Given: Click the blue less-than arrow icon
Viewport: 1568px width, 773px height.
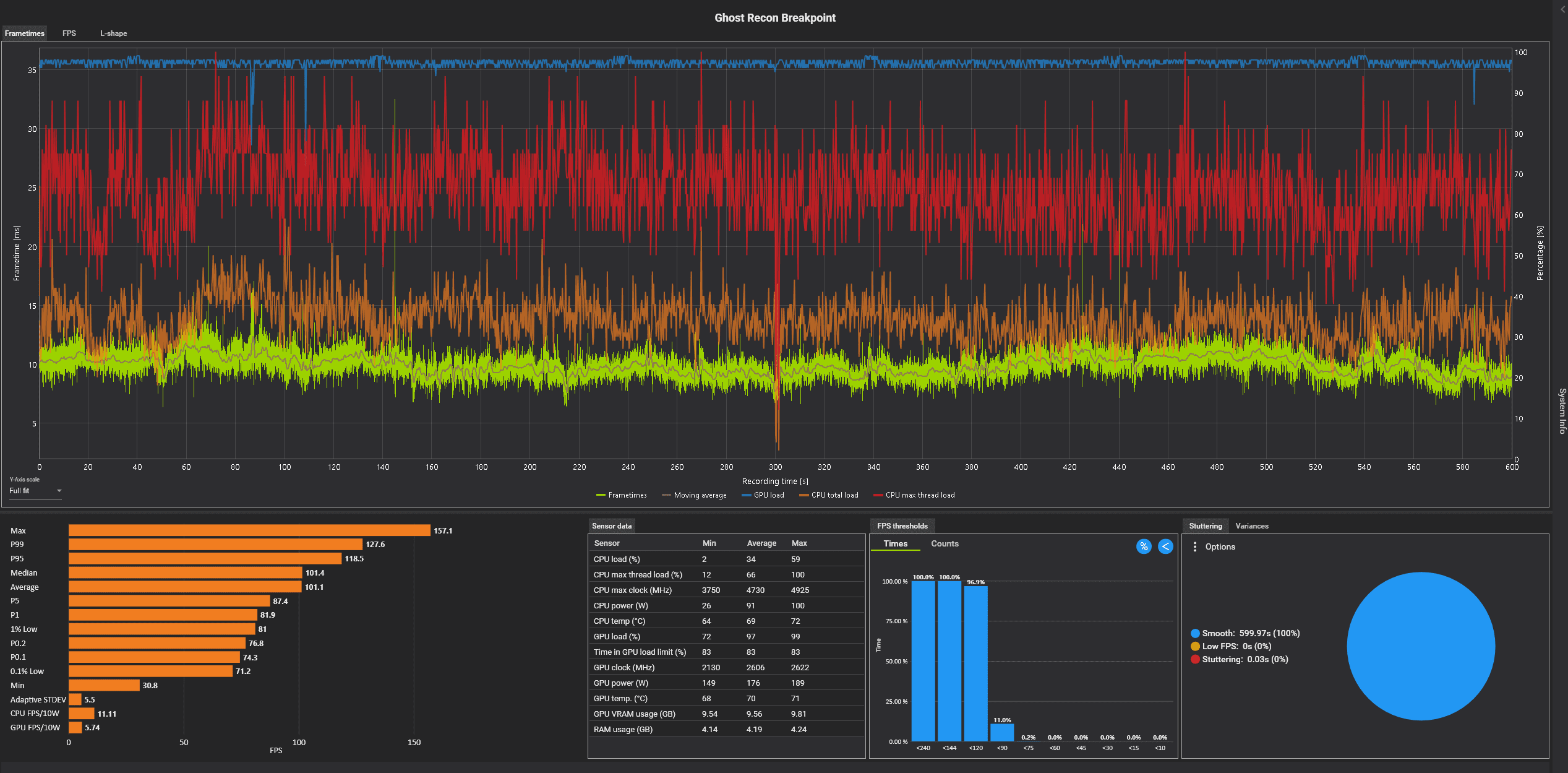Looking at the screenshot, I should pos(1165,546).
